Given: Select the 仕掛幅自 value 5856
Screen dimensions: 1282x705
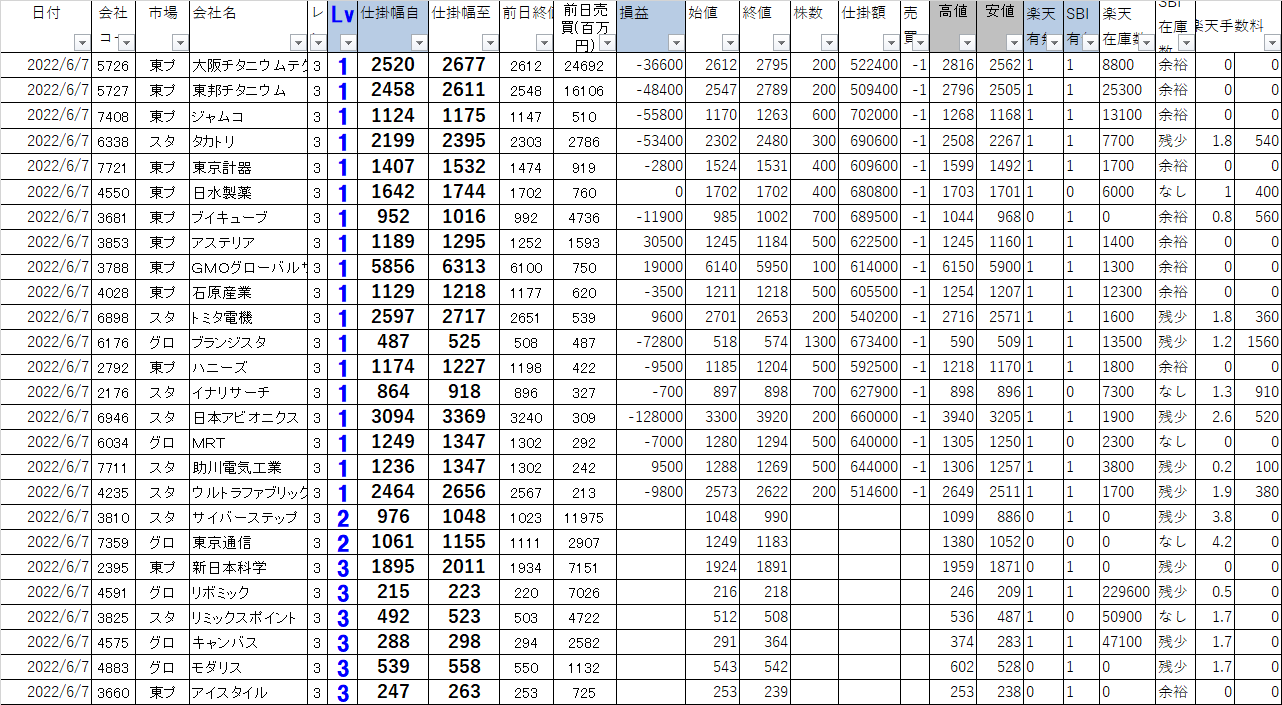Looking at the screenshot, I should pos(393,267).
